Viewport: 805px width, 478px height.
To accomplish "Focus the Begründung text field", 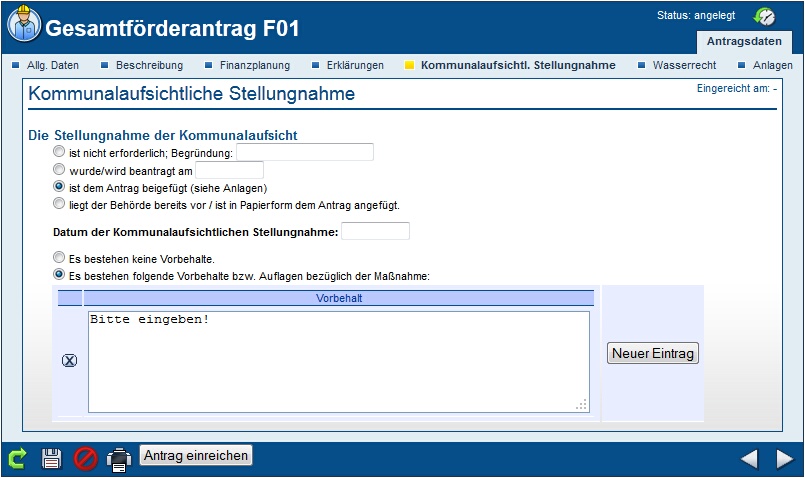I will coord(305,152).
